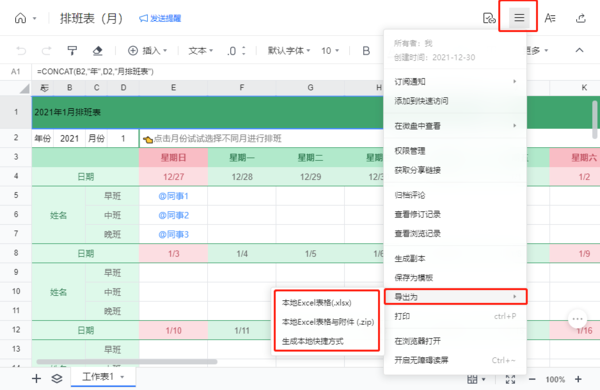Click the home icon
Viewport: 600px width, 390px height.
[20, 18]
